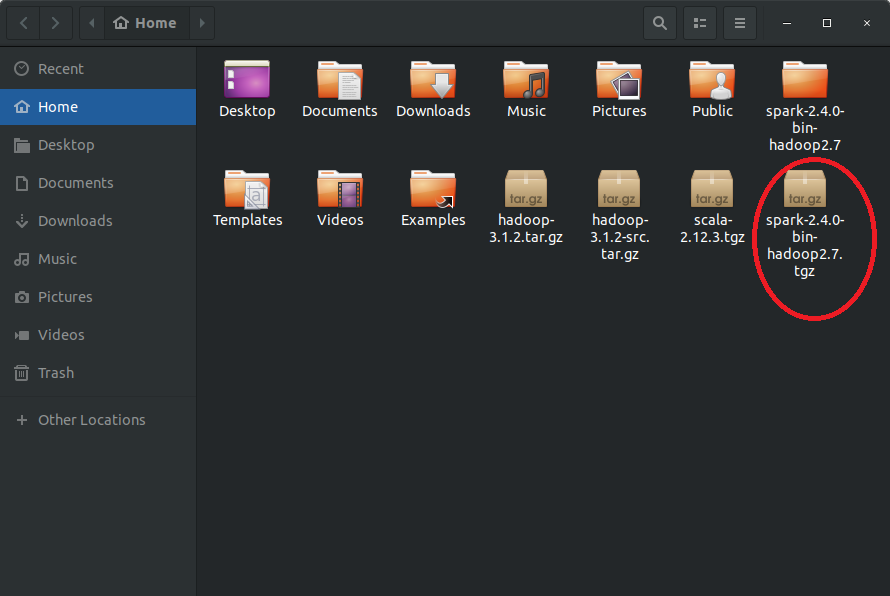This screenshot has width=890, height=596.
Task: Select Home in the sidebar
Action: click(x=98, y=107)
